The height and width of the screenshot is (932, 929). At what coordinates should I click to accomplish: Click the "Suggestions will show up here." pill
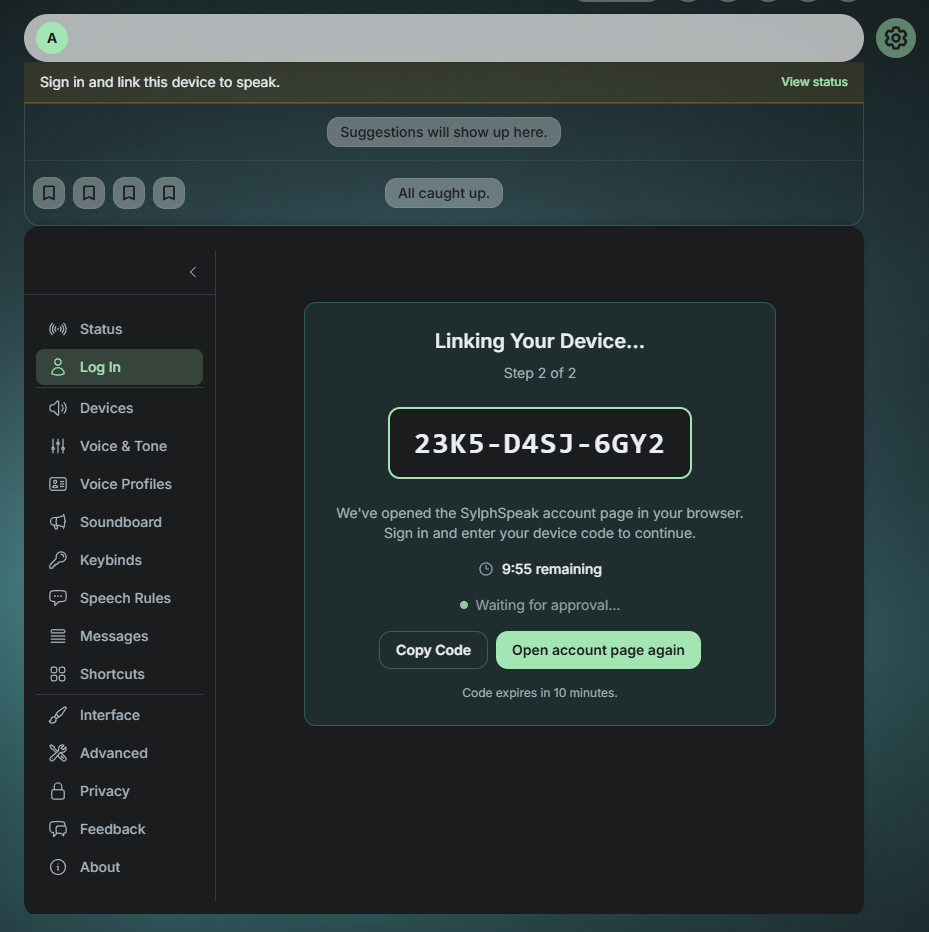(x=443, y=132)
